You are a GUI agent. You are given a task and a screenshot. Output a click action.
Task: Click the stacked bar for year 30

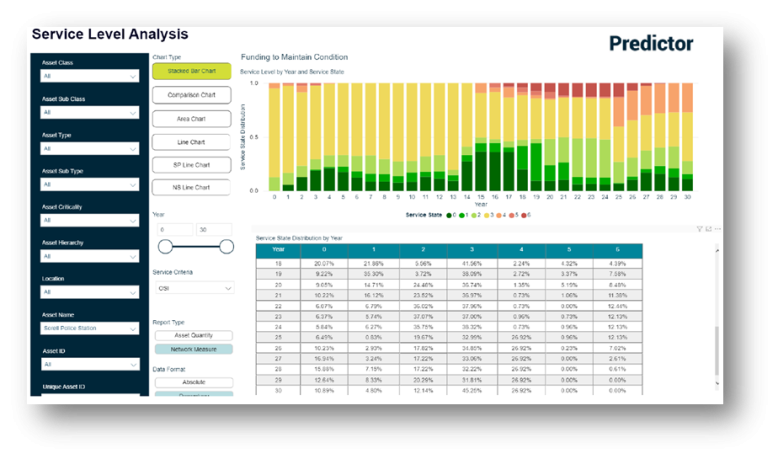click(687, 137)
